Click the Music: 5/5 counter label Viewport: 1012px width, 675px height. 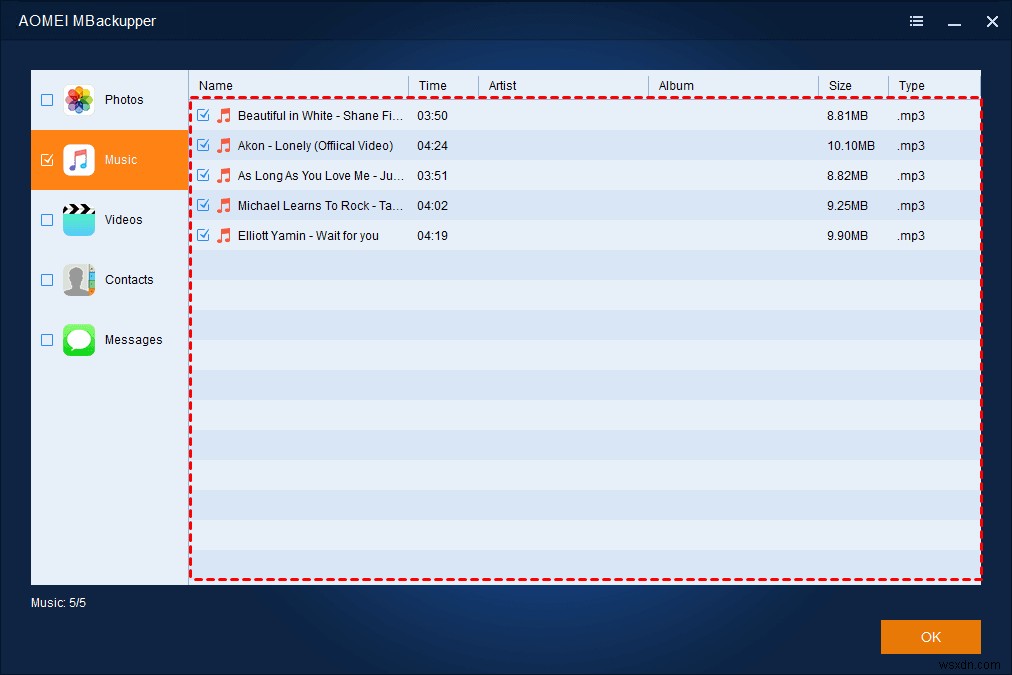(57, 602)
